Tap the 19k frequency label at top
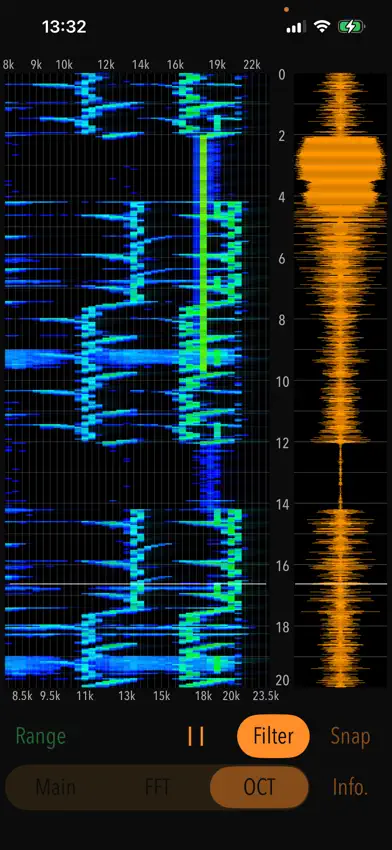This screenshot has height=850, width=392. click(x=217, y=65)
